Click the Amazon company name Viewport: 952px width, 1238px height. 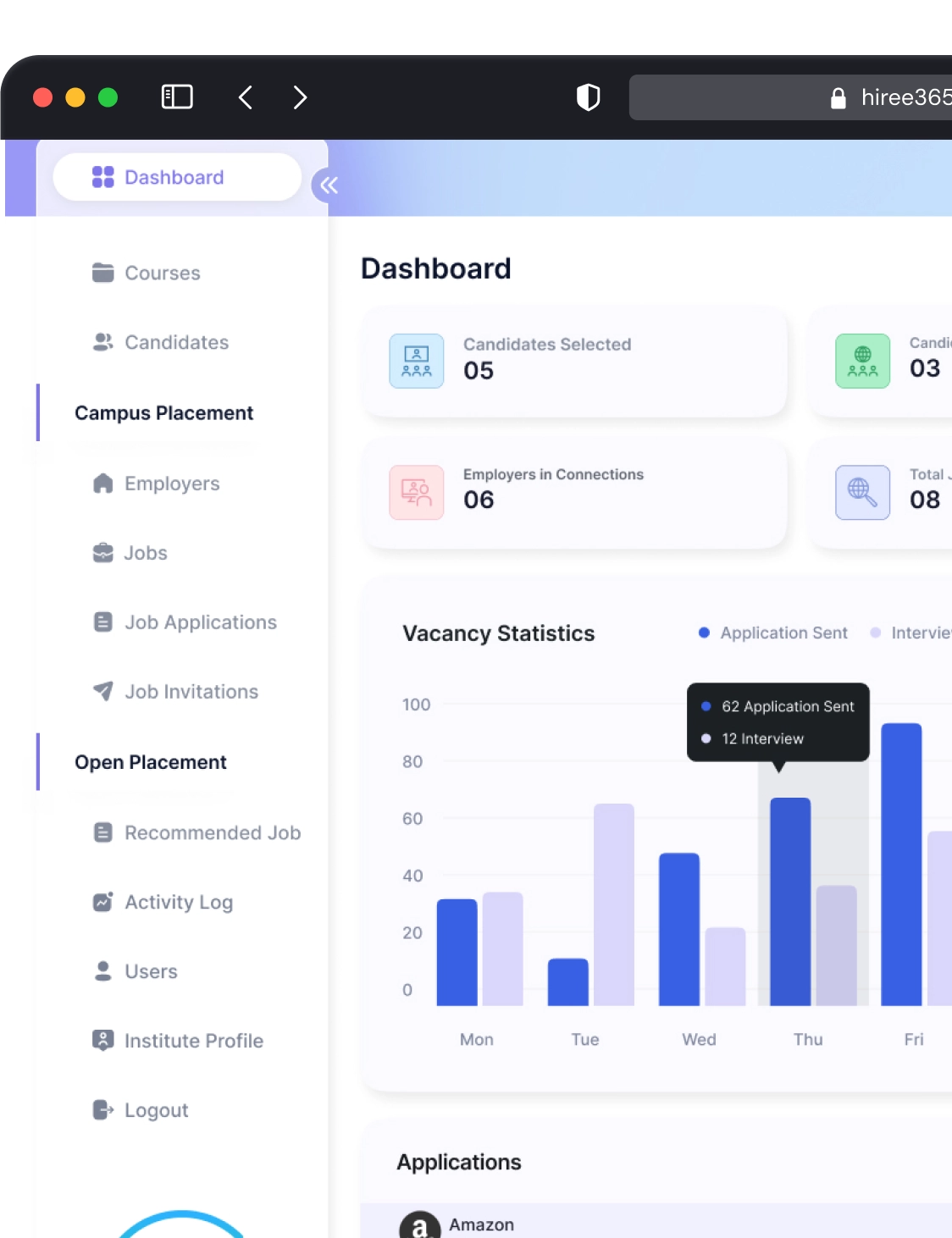tap(481, 1224)
